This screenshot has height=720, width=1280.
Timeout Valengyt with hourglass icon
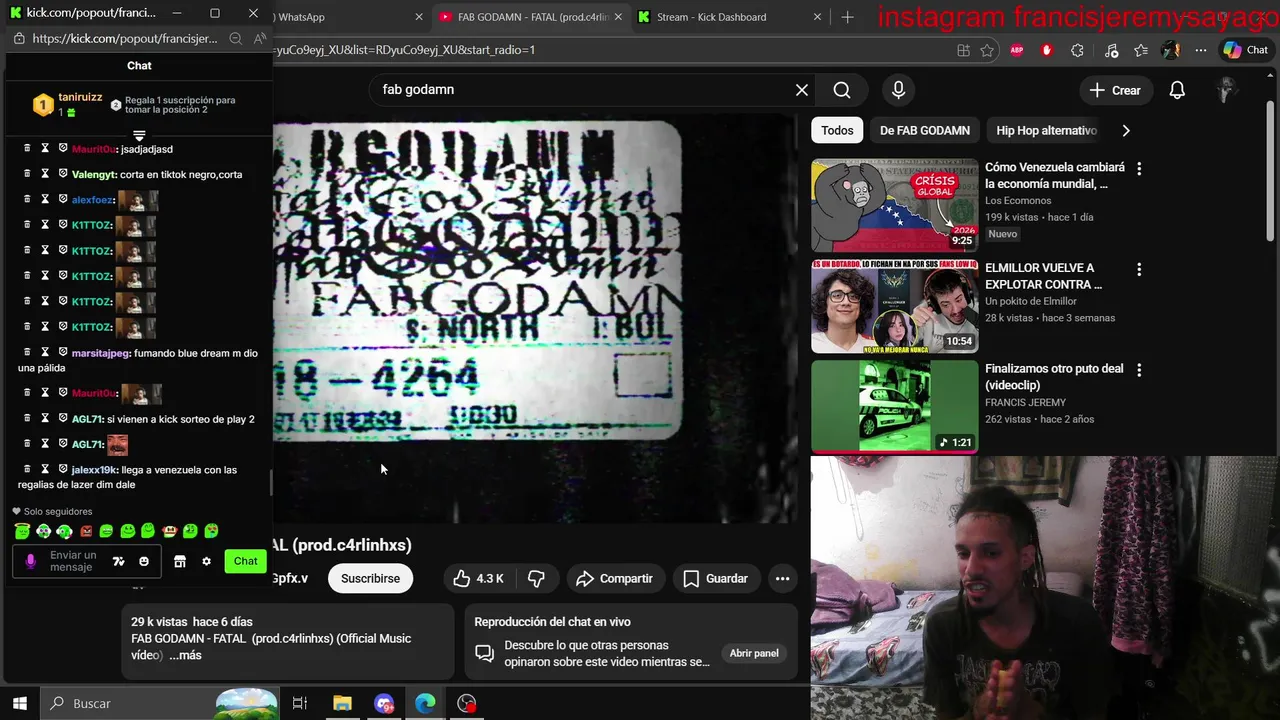click(x=45, y=174)
